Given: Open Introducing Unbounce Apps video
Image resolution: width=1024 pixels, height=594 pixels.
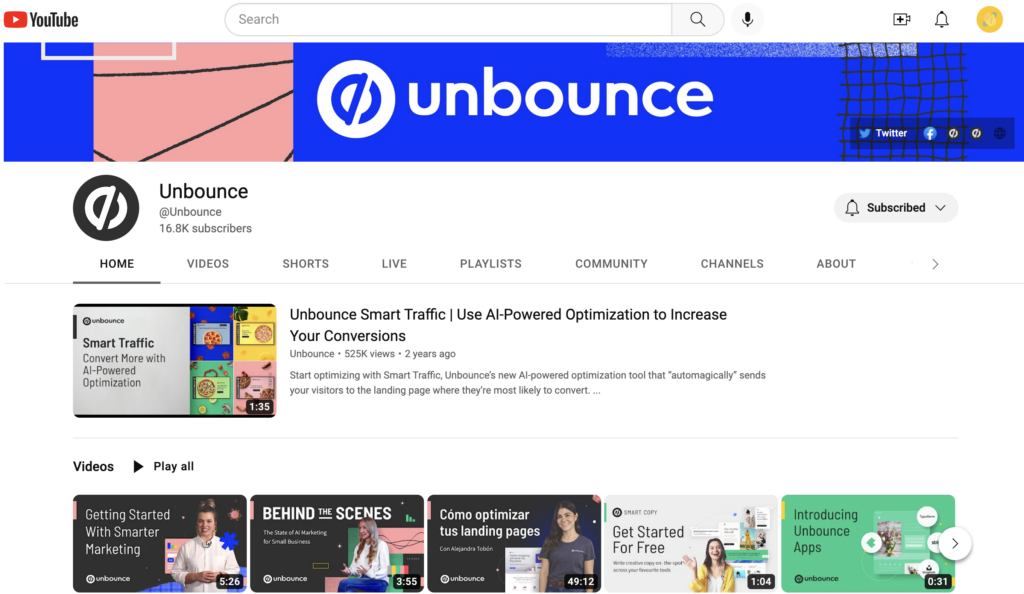Looking at the screenshot, I should click(x=868, y=543).
